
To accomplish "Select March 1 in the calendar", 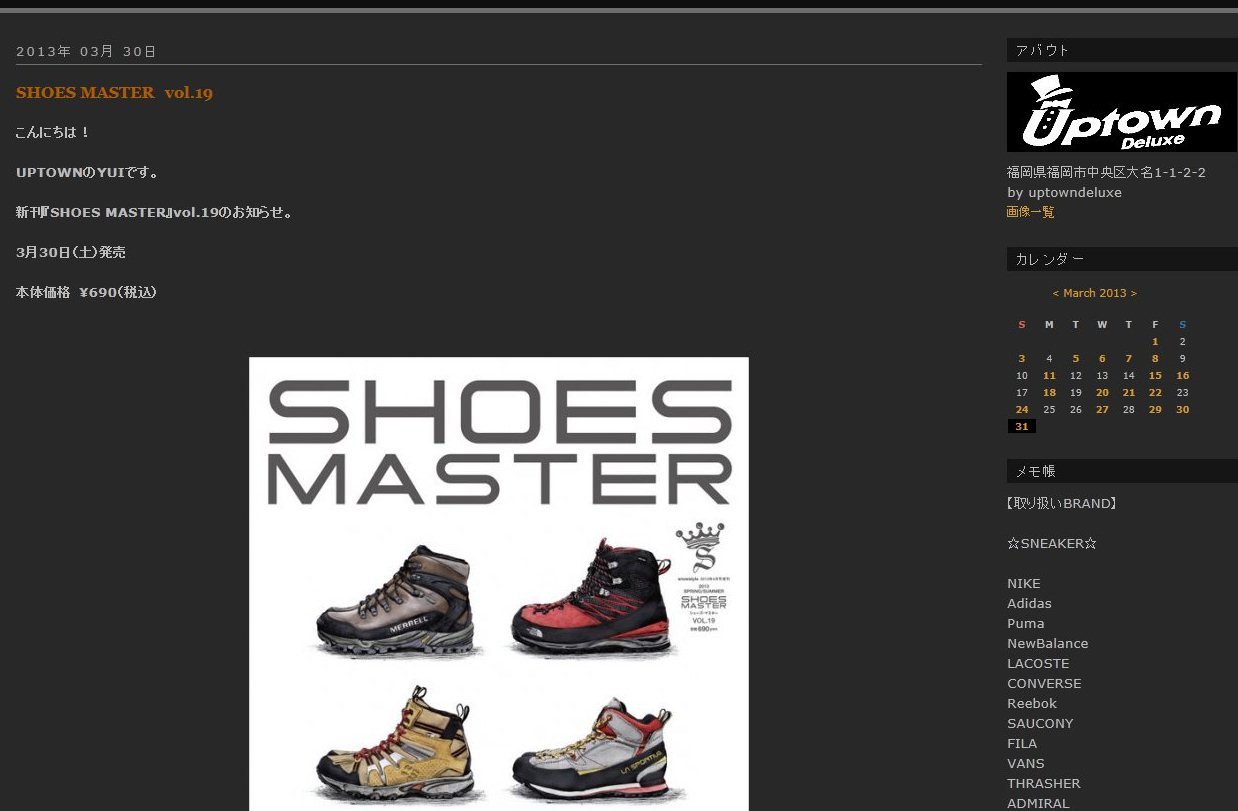I will [x=1155, y=342].
